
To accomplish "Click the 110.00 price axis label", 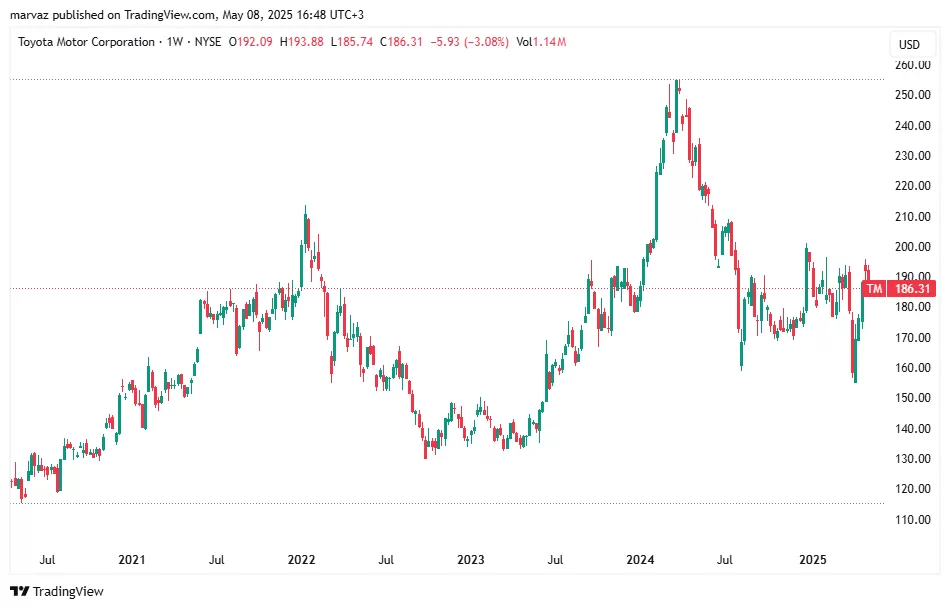I will (912, 519).
